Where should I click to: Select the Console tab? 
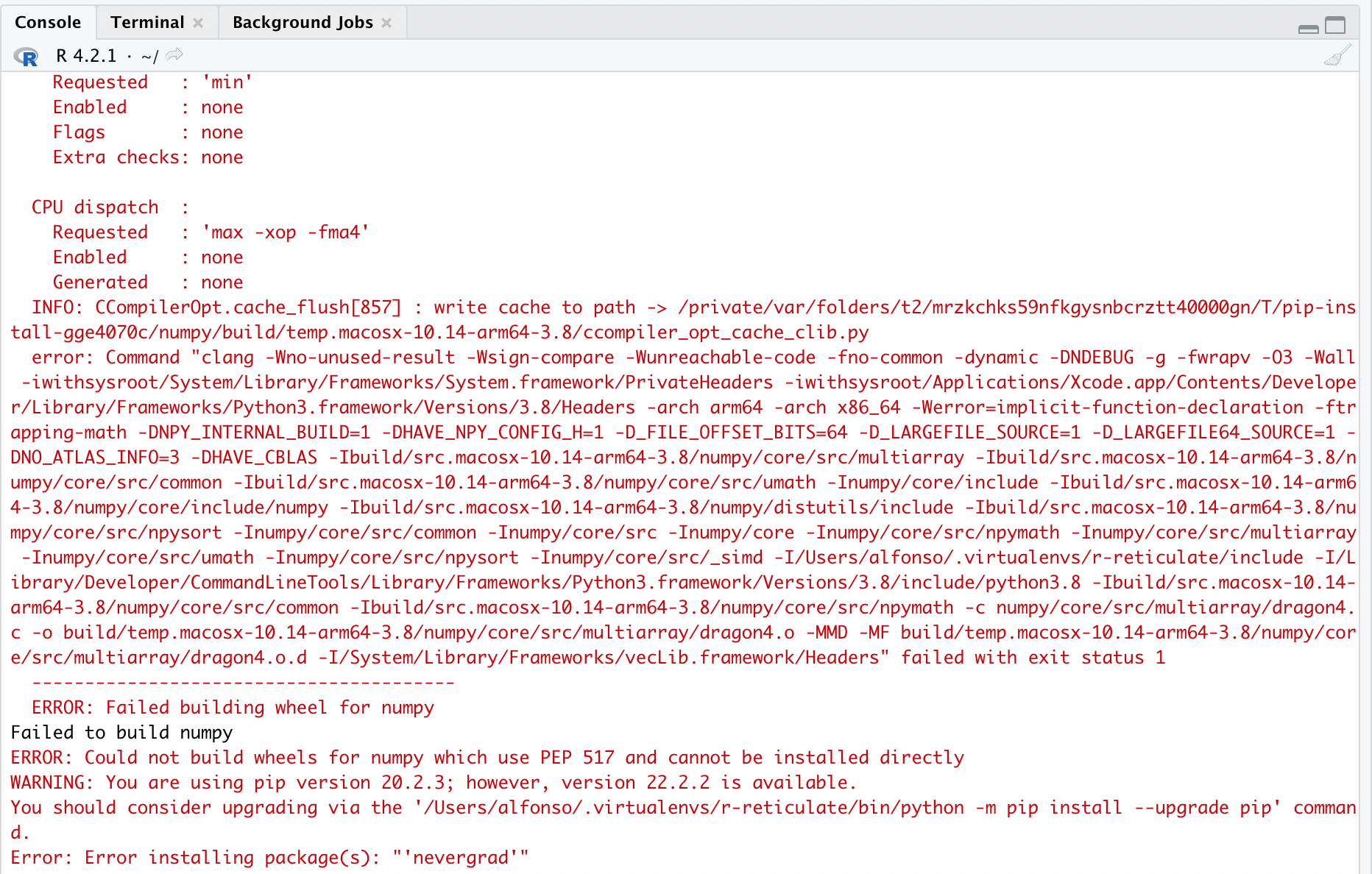[x=48, y=22]
